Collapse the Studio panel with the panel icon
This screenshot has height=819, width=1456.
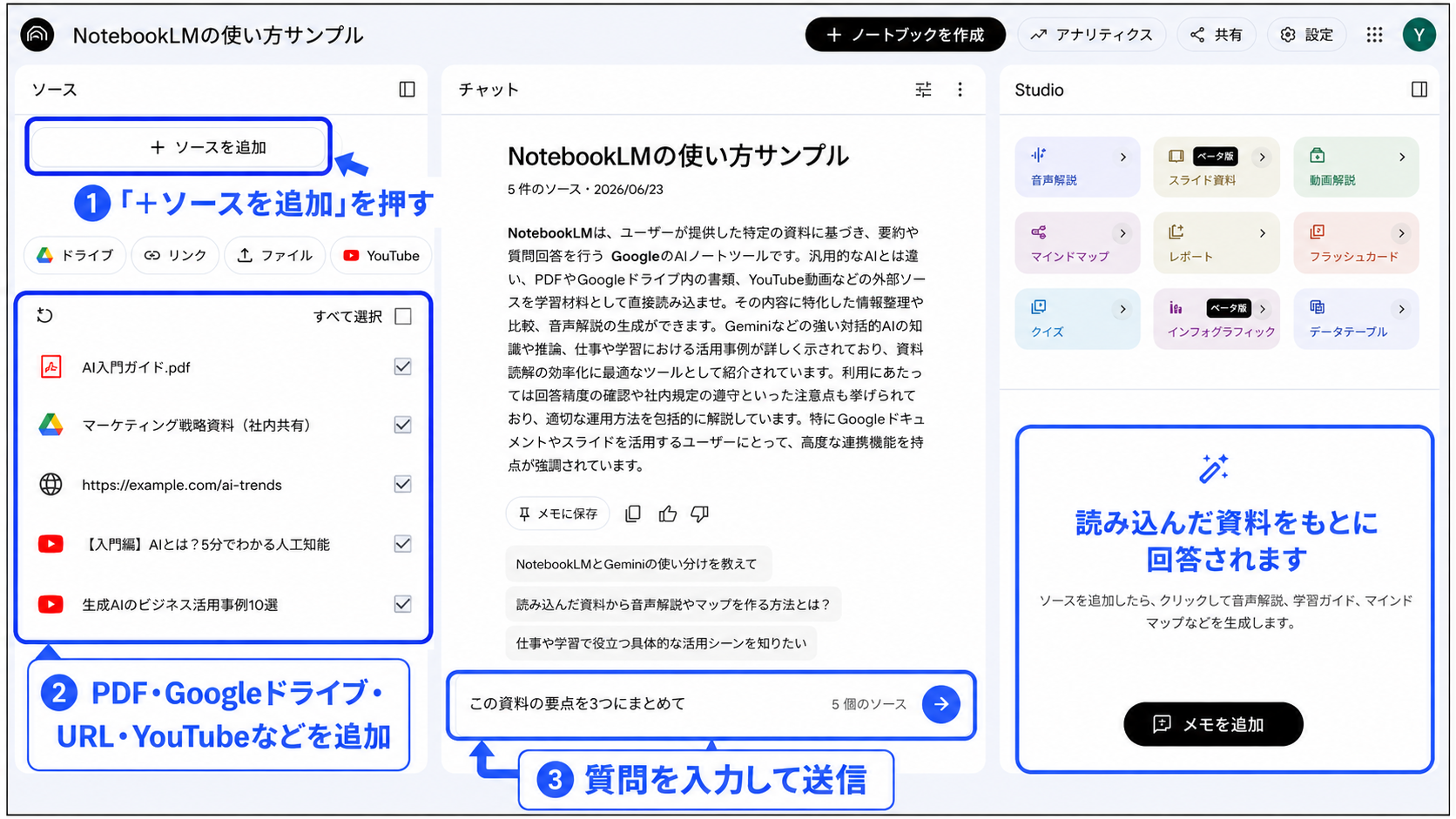pos(1419,90)
